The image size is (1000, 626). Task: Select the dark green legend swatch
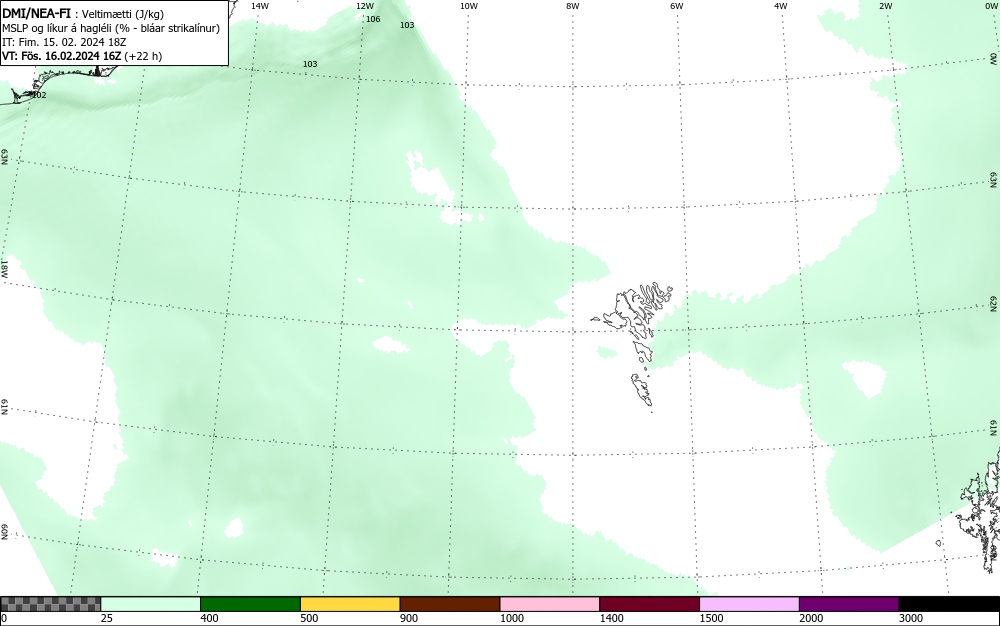coord(250,604)
